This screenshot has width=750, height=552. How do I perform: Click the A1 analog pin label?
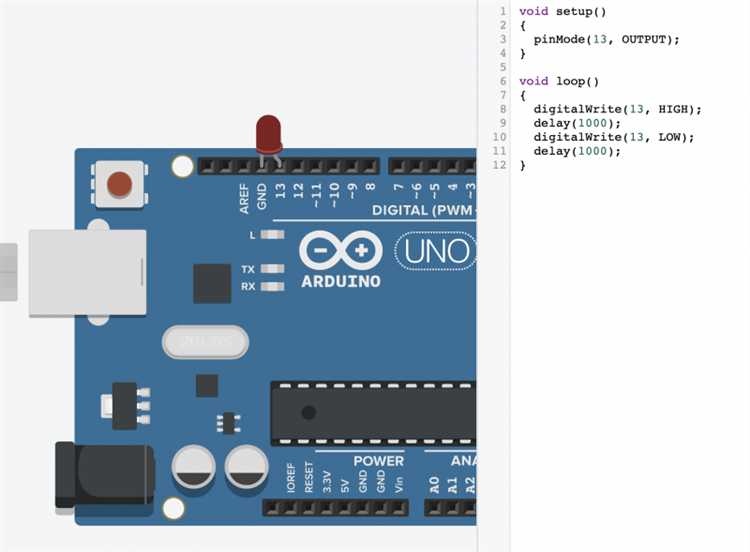pyautogui.click(x=452, y=485)
